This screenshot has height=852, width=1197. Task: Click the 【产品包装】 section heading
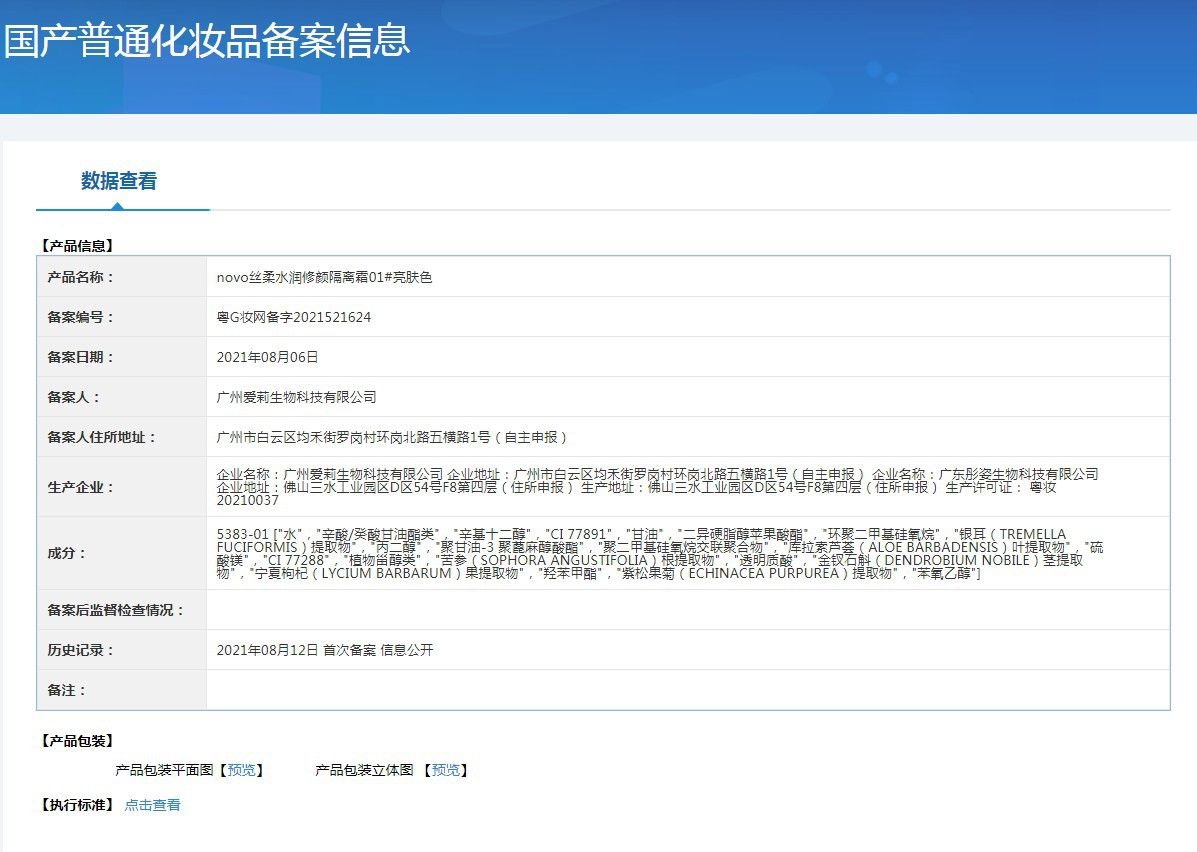pos(76,741)
